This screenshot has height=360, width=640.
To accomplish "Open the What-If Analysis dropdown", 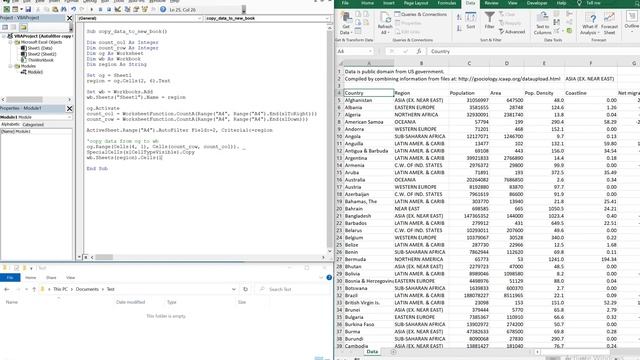I will coord(589,23).
